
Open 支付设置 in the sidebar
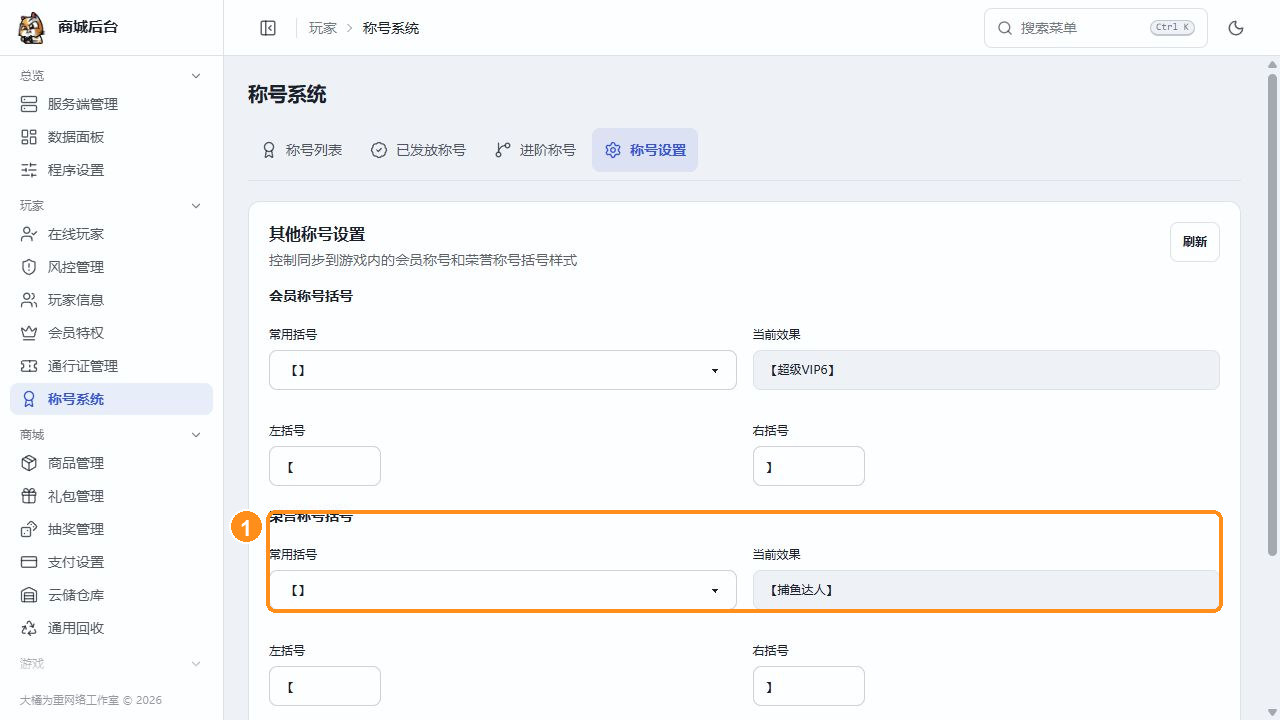(x=111, y=562)
